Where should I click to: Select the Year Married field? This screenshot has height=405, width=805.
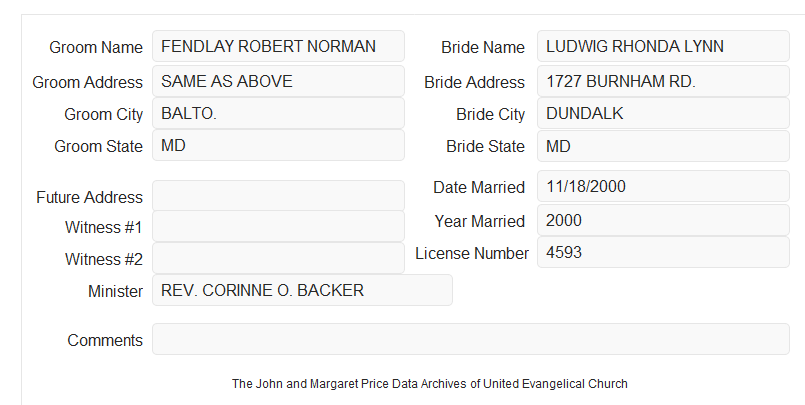point(663,220)
